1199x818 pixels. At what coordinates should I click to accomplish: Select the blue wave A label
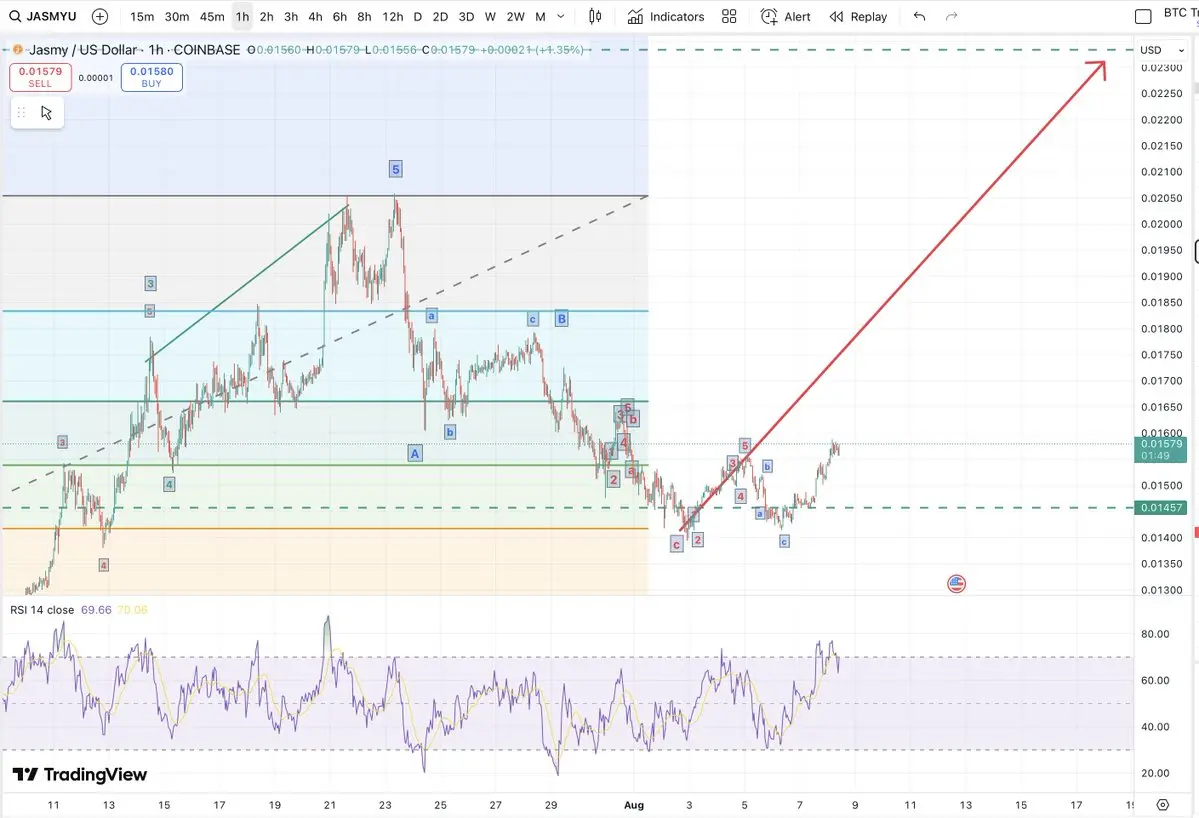(414, 453)
